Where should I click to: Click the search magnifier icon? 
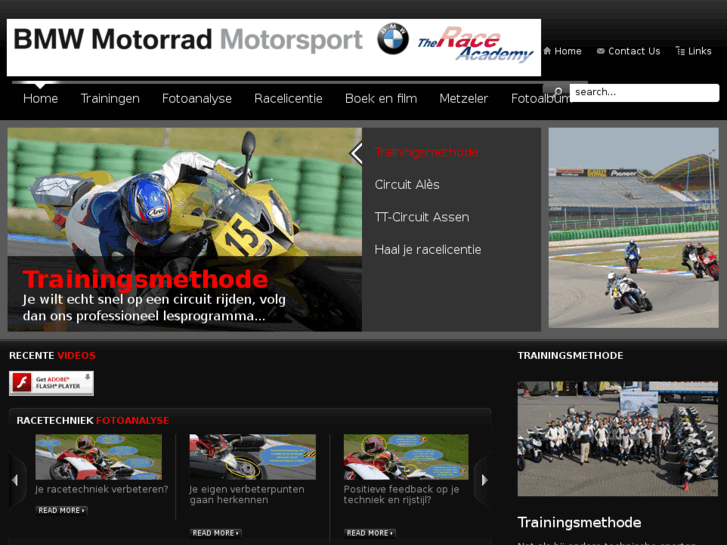[x=558, y=91]
